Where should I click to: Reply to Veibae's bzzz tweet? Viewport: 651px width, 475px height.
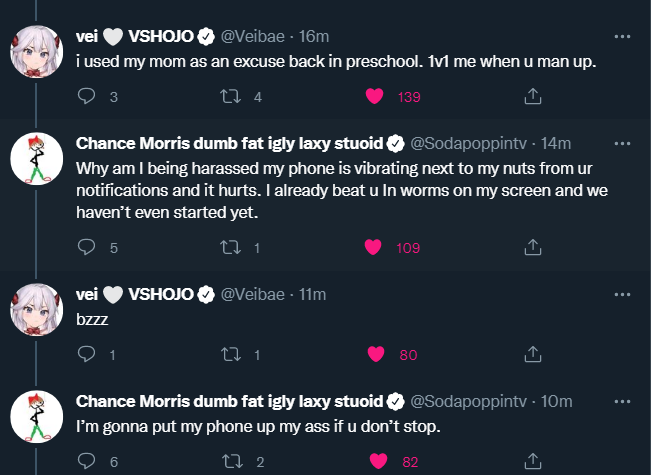[x=86, y=353]
